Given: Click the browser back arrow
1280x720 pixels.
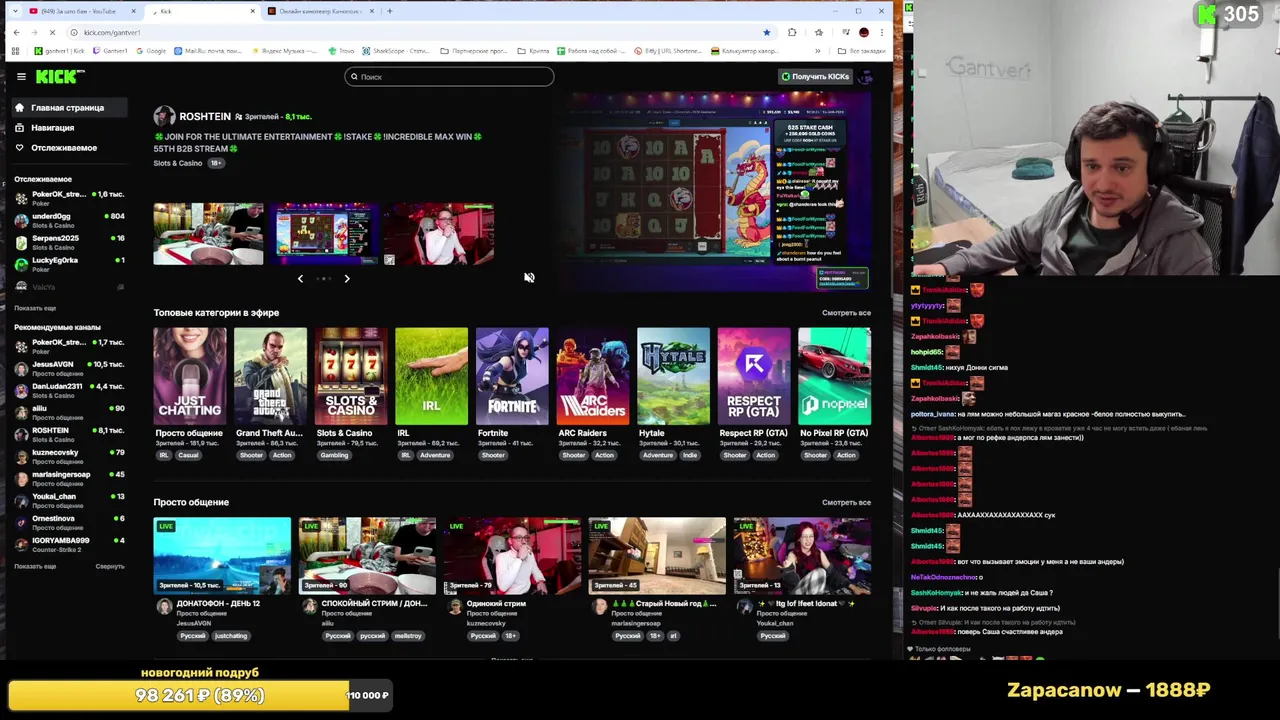Looking at the screenshot, I should 16,32.
